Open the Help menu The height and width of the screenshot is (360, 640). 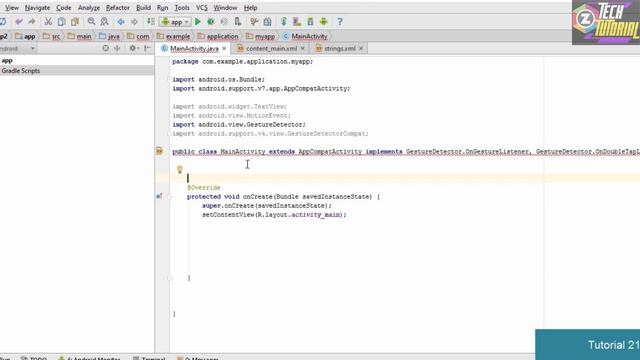point(250,8)
